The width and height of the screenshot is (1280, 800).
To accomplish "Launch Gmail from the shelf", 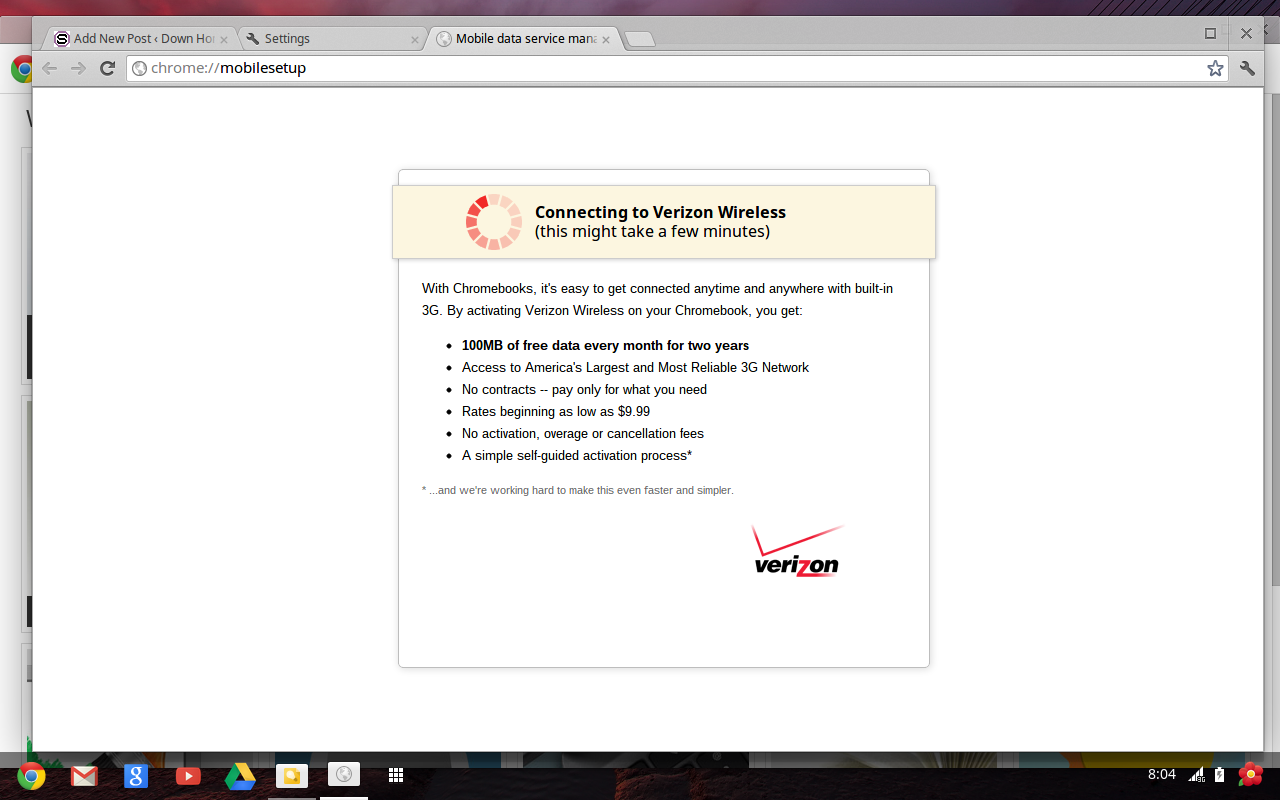I will coord(84,776).
